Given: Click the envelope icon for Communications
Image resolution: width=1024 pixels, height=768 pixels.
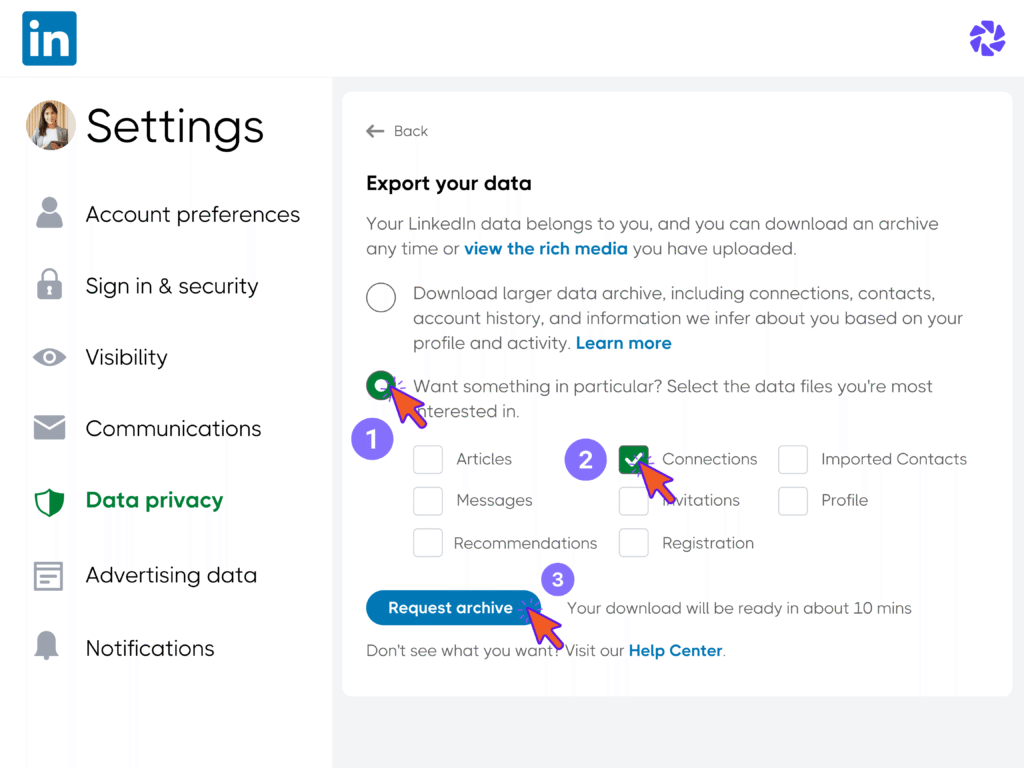Looking at the screenshot, I should [x=49, y=428].
